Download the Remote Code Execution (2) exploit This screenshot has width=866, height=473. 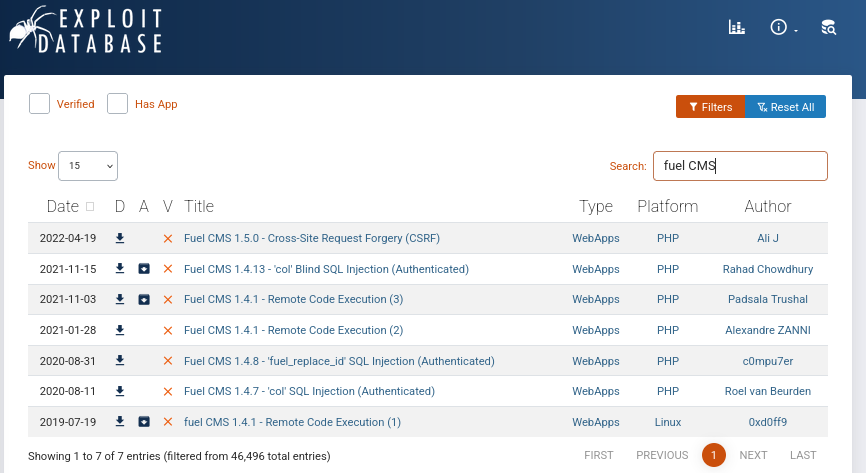[x=120, y=330]
